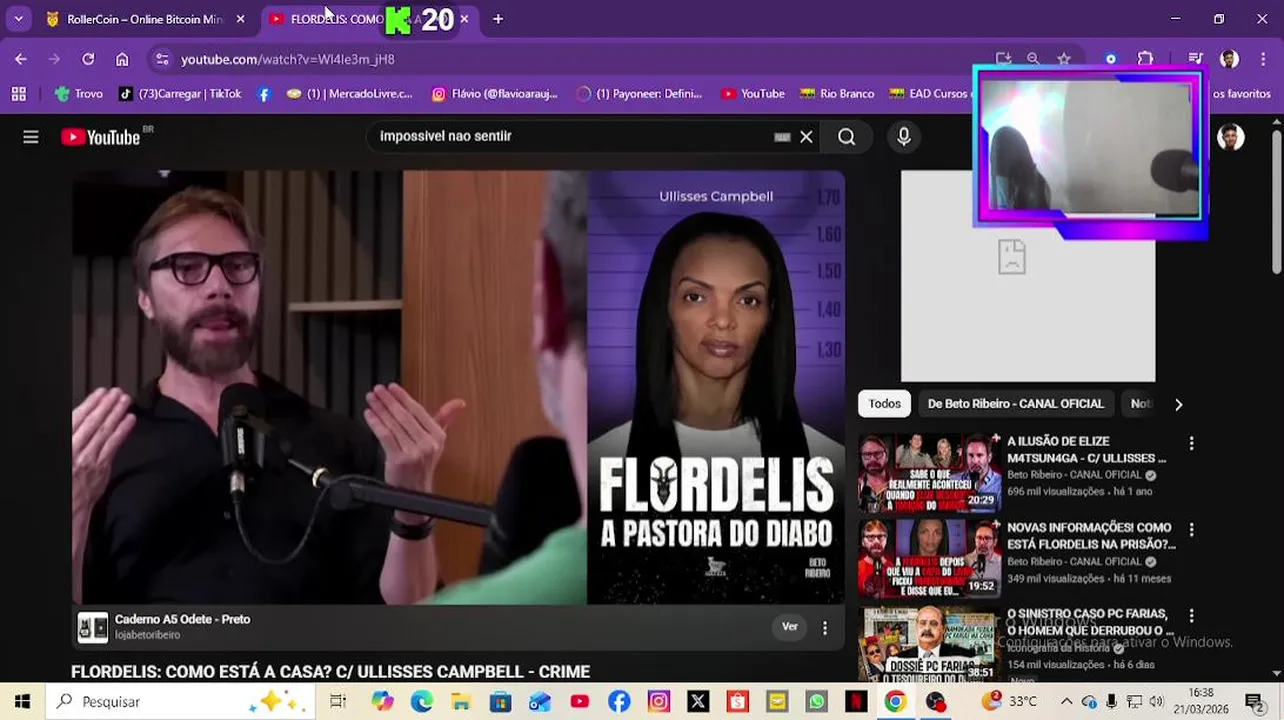
Task: Open Flávio Instagram bookmark
Action: [x=494, y=94]
